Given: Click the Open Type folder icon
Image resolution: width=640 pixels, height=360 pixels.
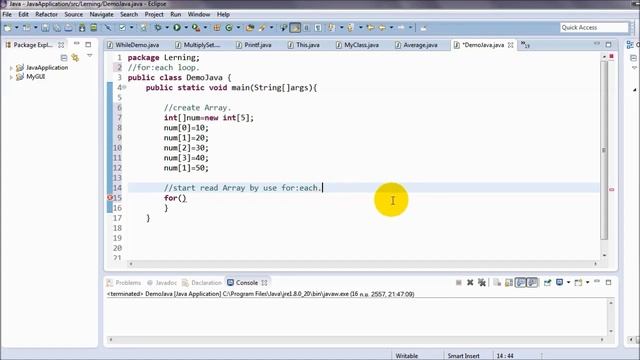Looking at the screenshot, I should pos(250,28).
